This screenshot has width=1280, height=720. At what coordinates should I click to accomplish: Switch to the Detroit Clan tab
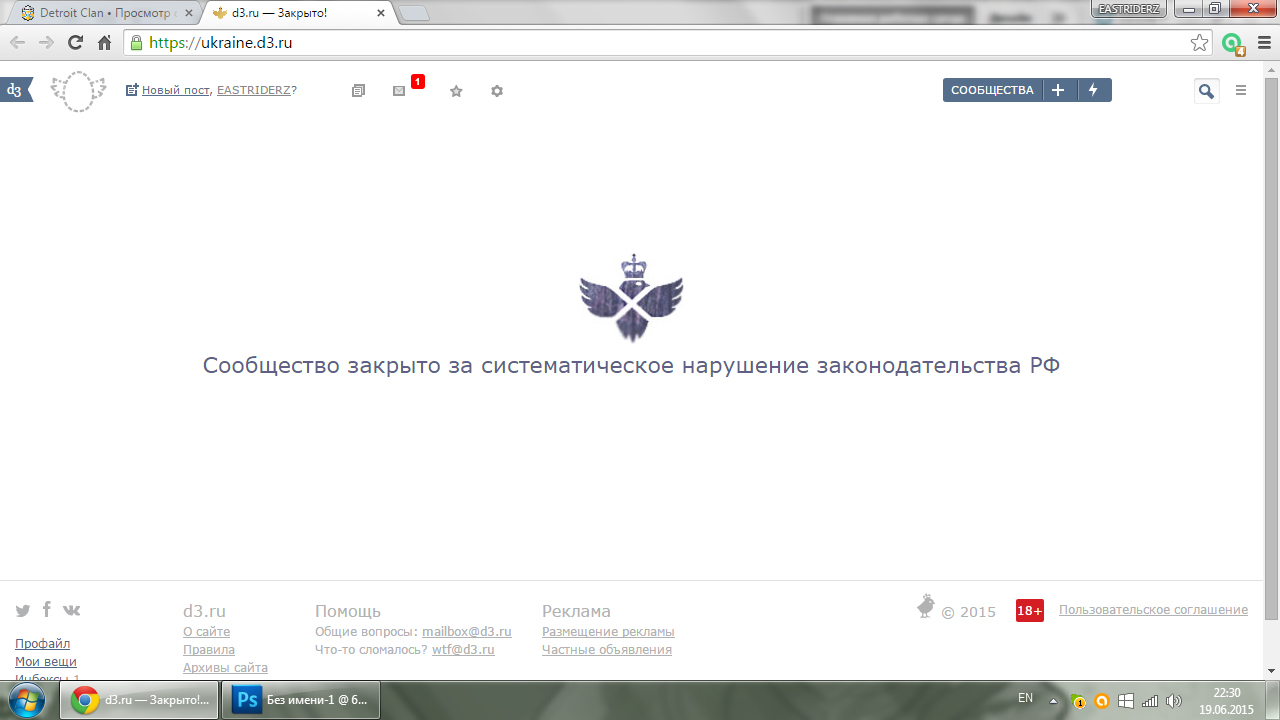(x=100, y=14)
